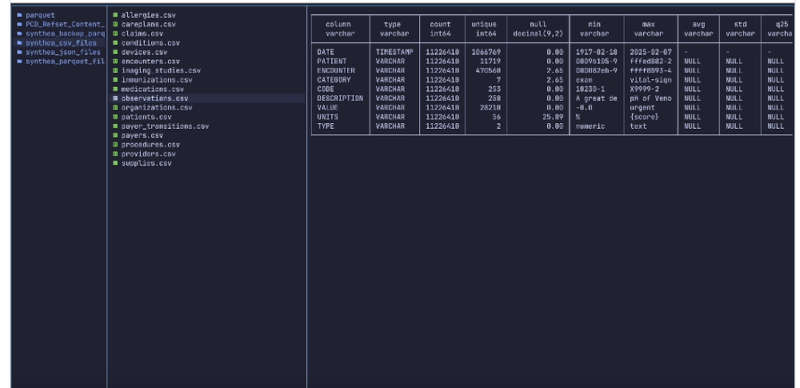Click the file icon beside medications.csv

[116, 89]
